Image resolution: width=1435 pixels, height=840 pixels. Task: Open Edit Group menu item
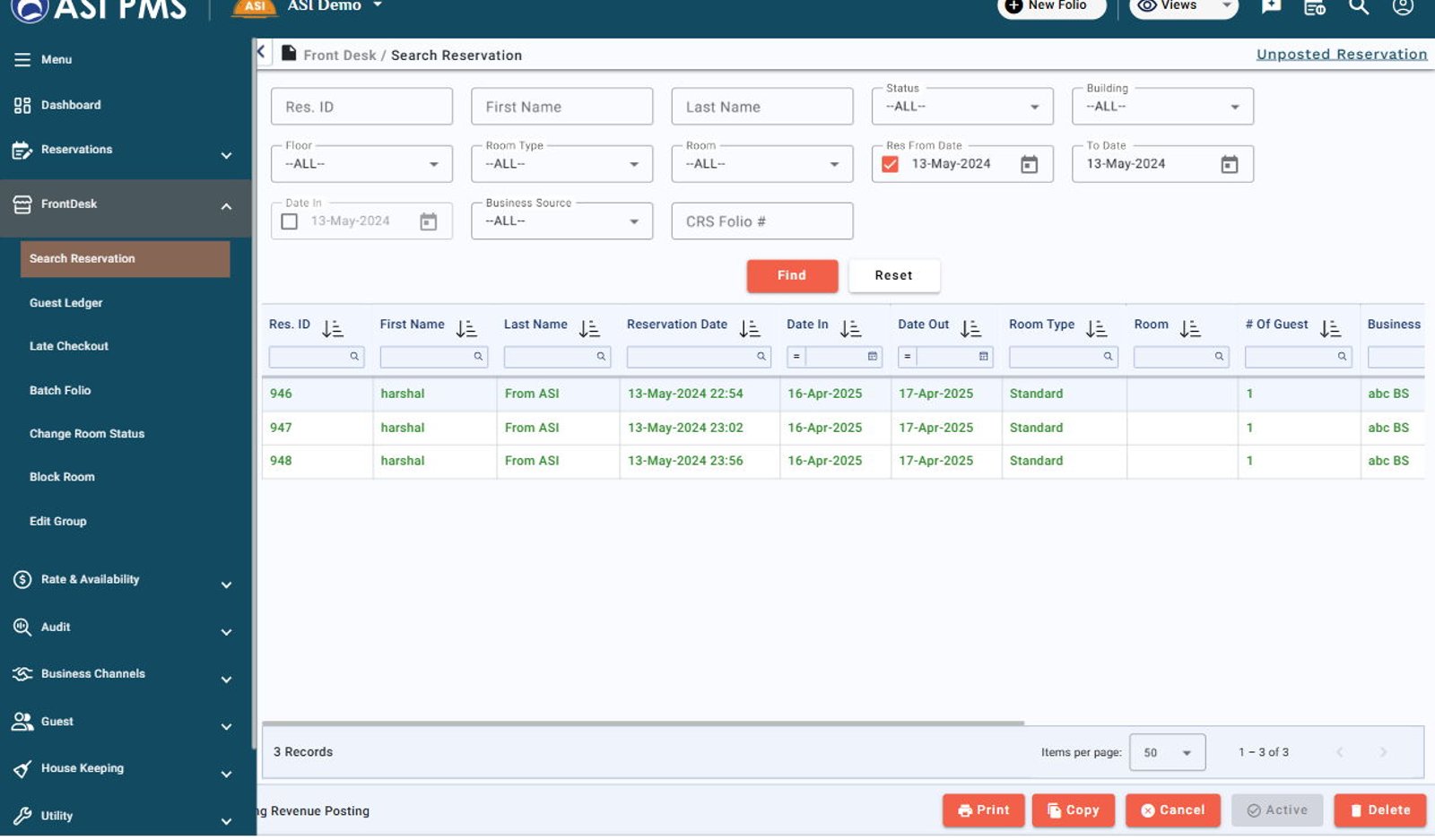[57, 522]
